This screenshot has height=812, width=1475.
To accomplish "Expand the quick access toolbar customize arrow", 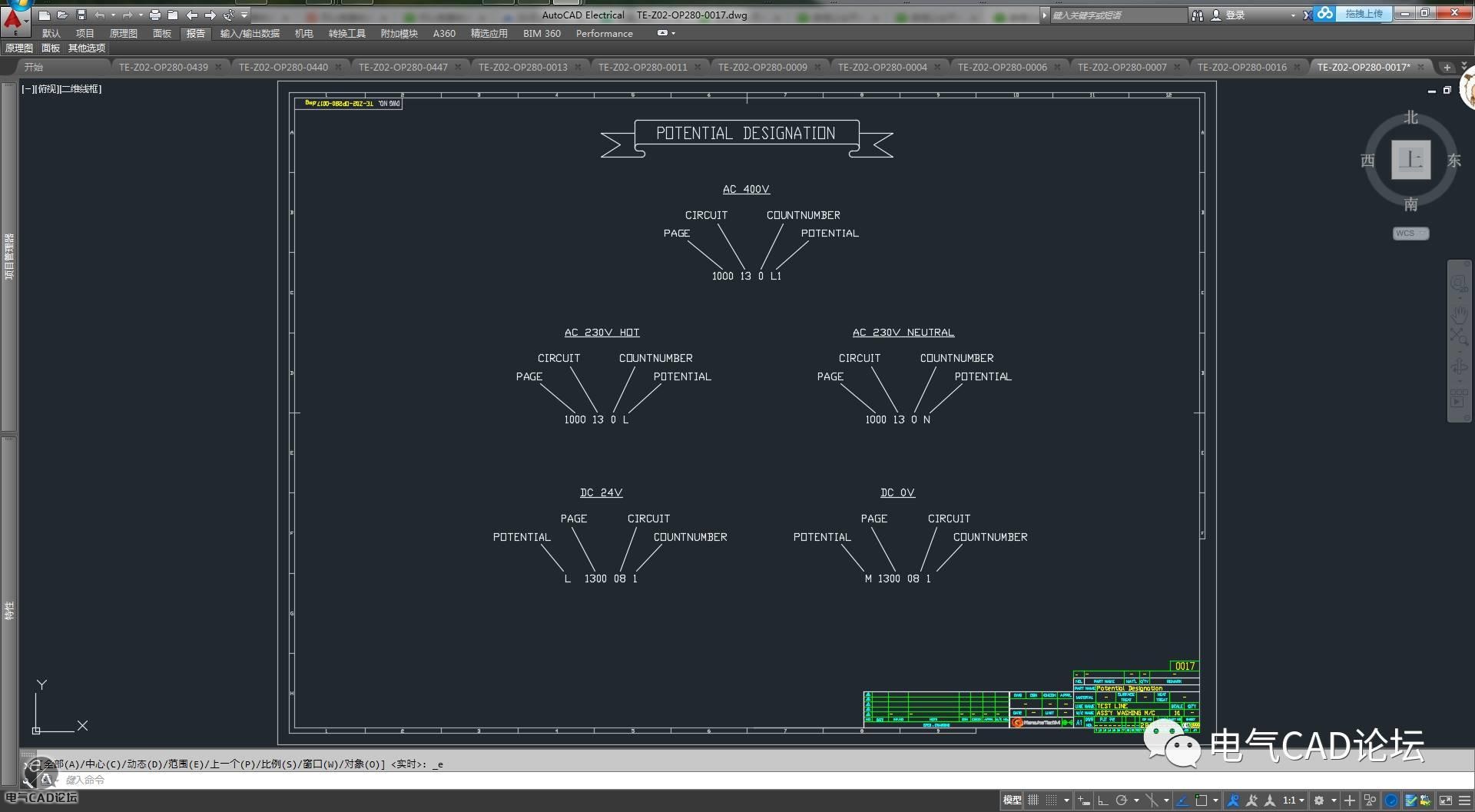I will [244, 15].
